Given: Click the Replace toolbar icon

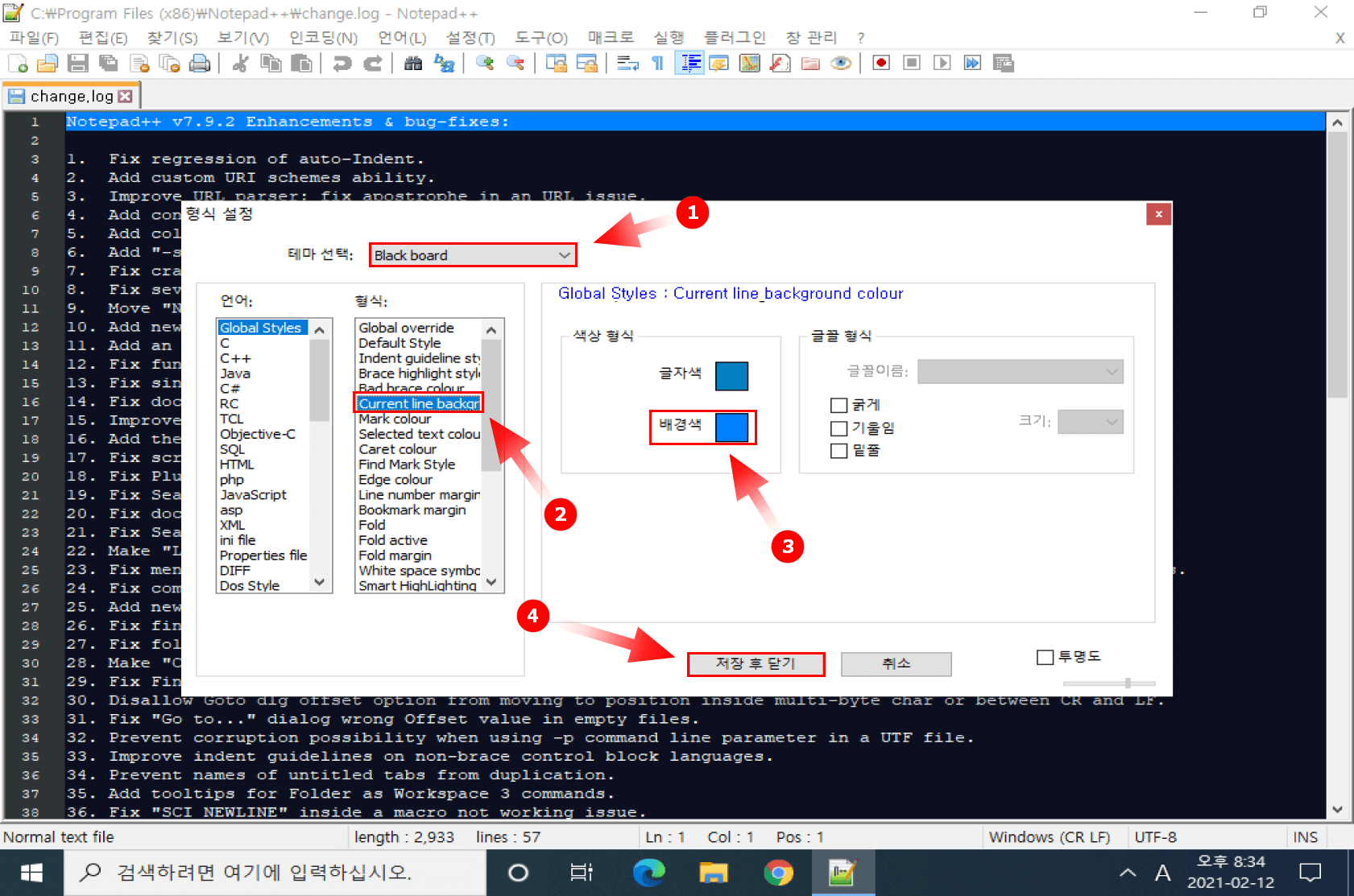Looking at the screenshot, I should coord(444,64).
